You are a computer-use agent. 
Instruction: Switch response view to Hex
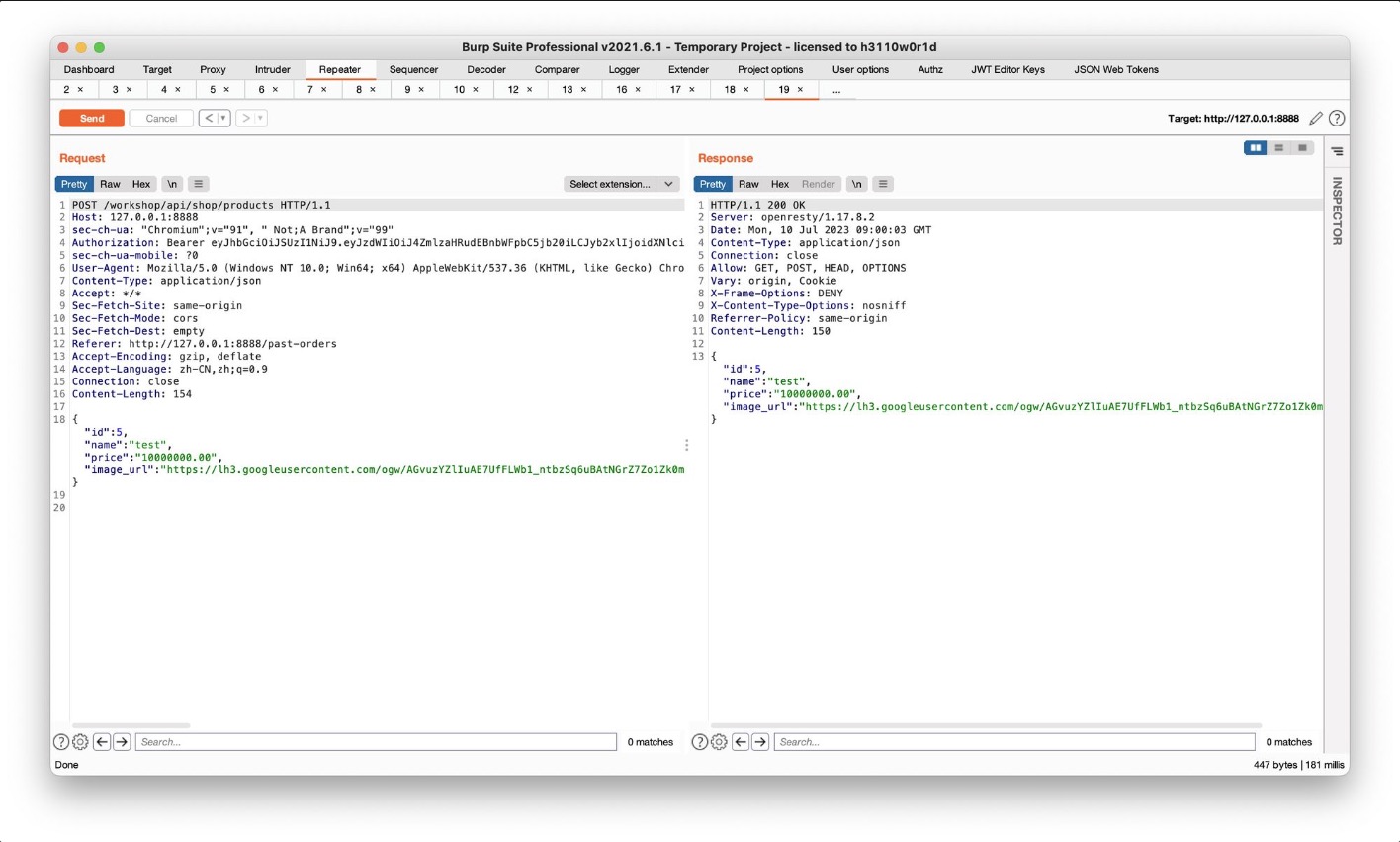pyautogui.click(x=780, y=184)
